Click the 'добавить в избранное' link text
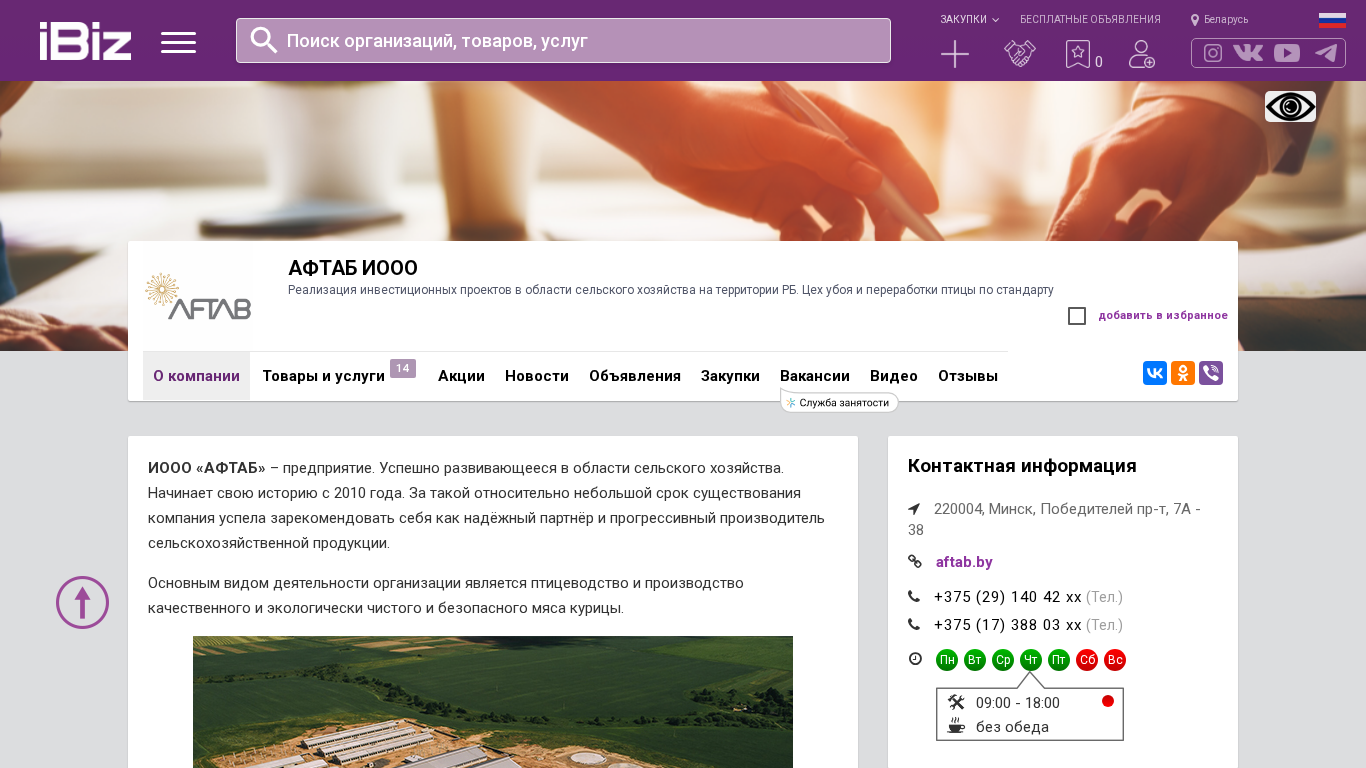 coord(1163,316)
